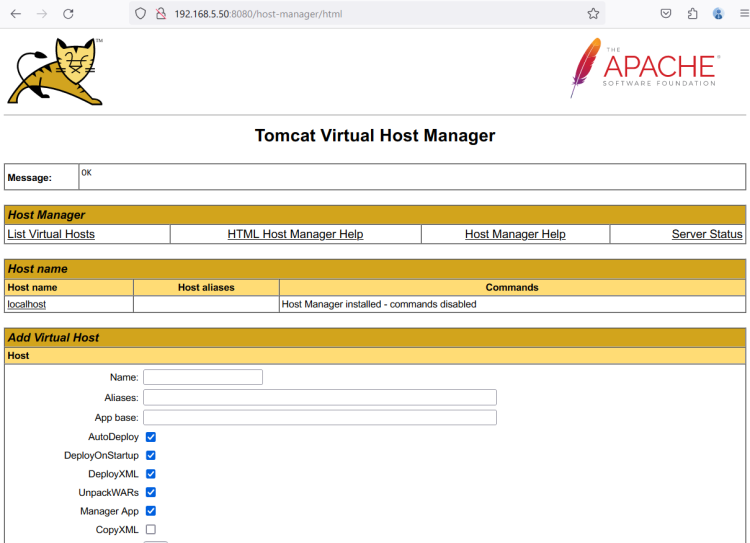Click the Apache Software Foundation logo
Screen dimensions: 750x543
[x=645, y=68]
